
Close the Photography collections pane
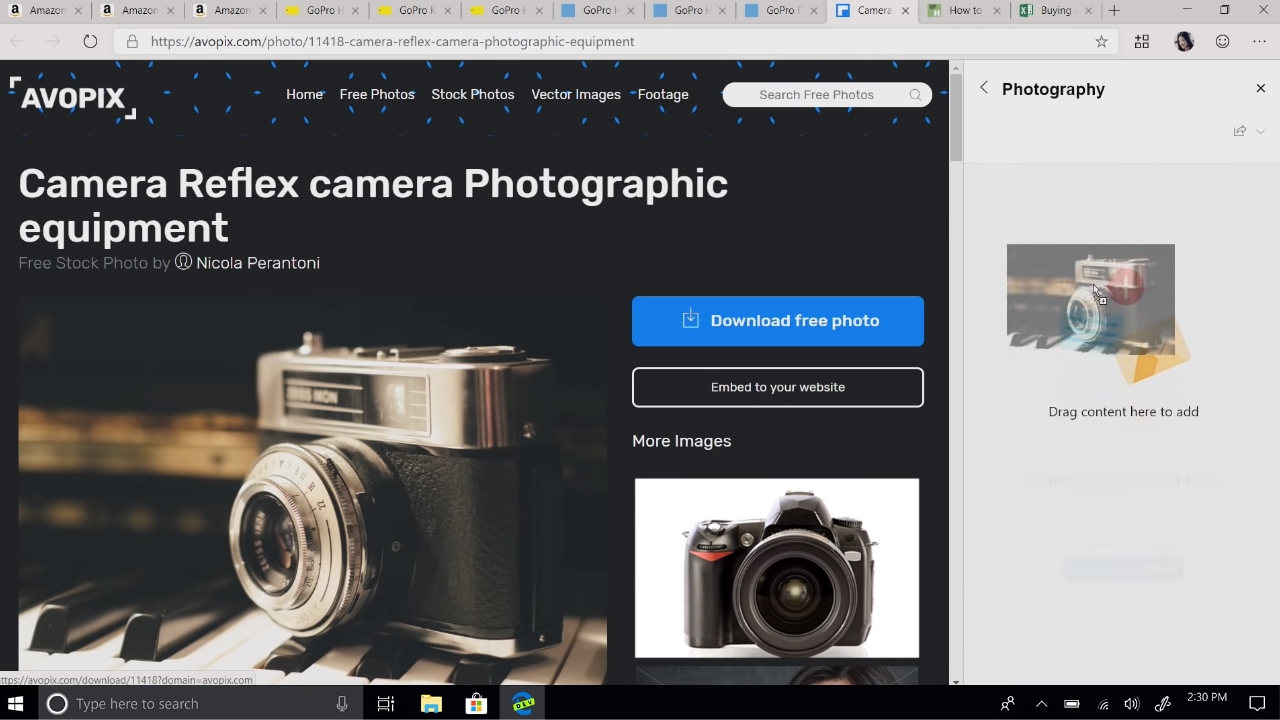[1260, 88]
